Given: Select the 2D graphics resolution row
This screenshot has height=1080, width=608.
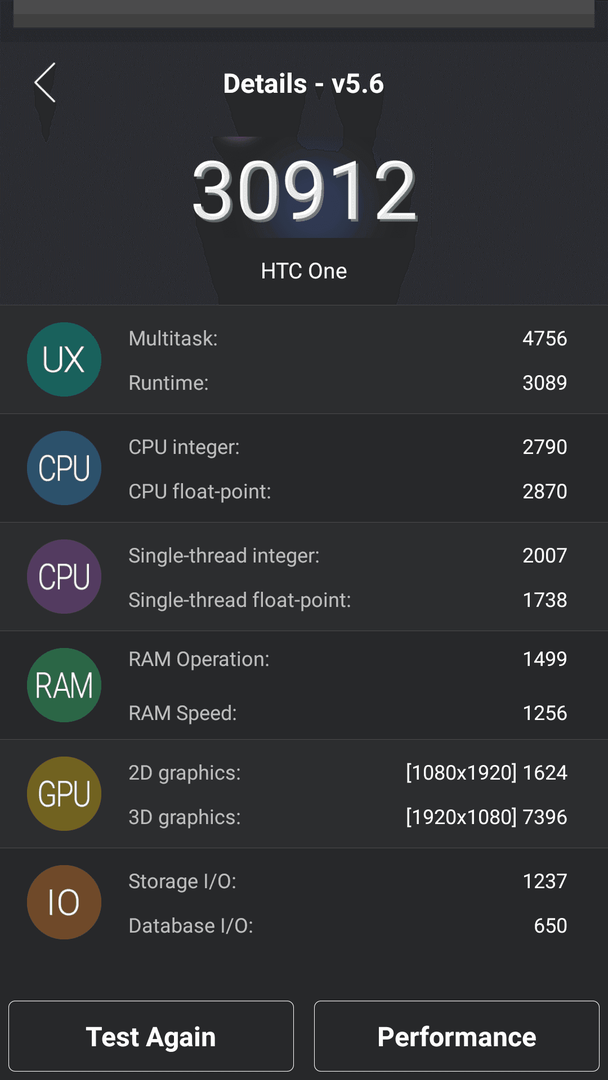Looking at the screenshot, I should coord(348,773).
